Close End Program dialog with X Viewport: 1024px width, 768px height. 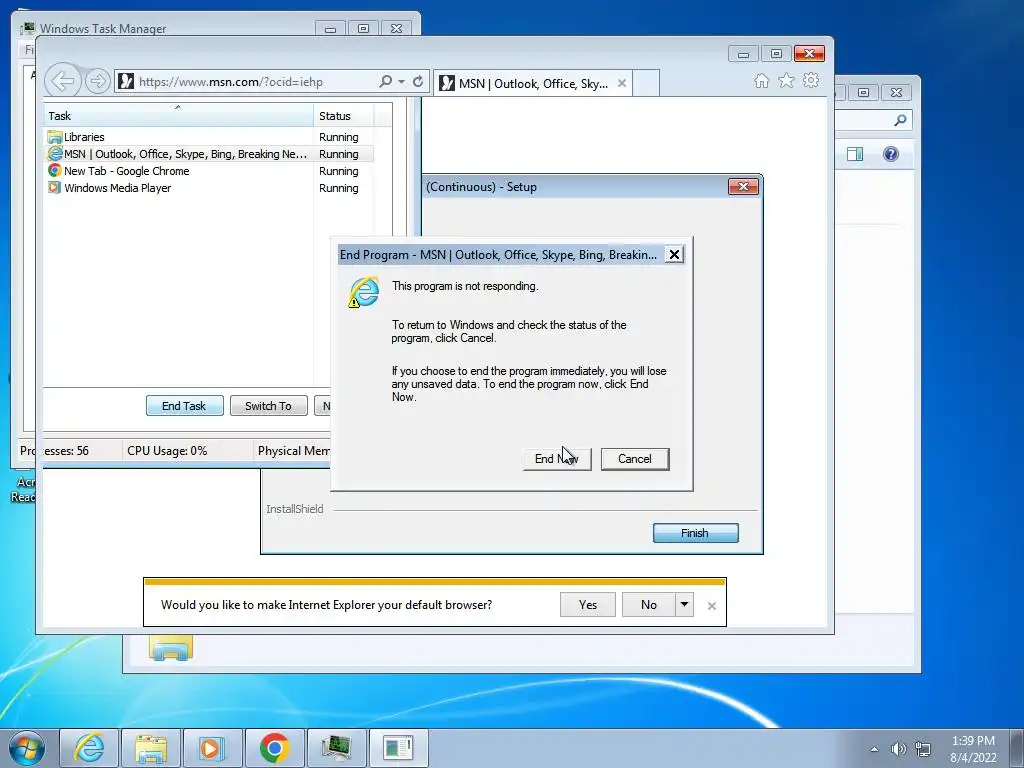(x=674, y=254)
